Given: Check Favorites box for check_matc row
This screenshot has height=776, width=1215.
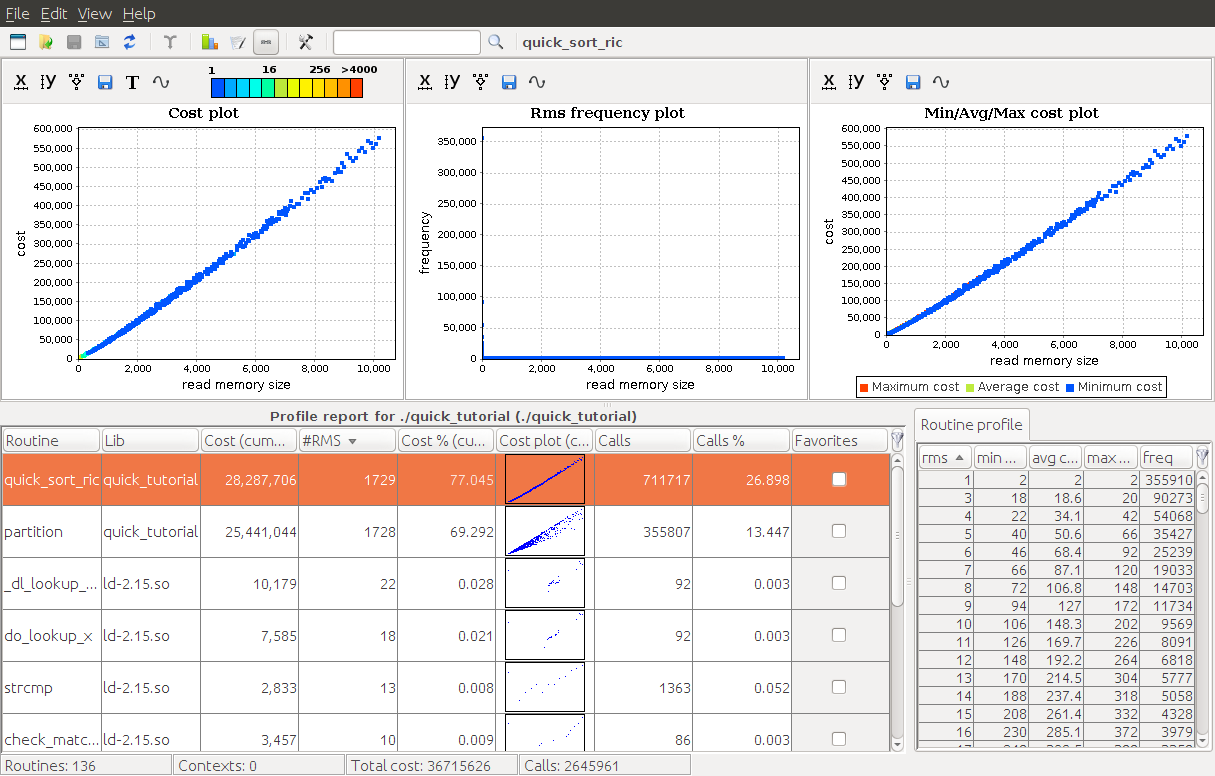Looking at the screenshot, I should point(839,739).
